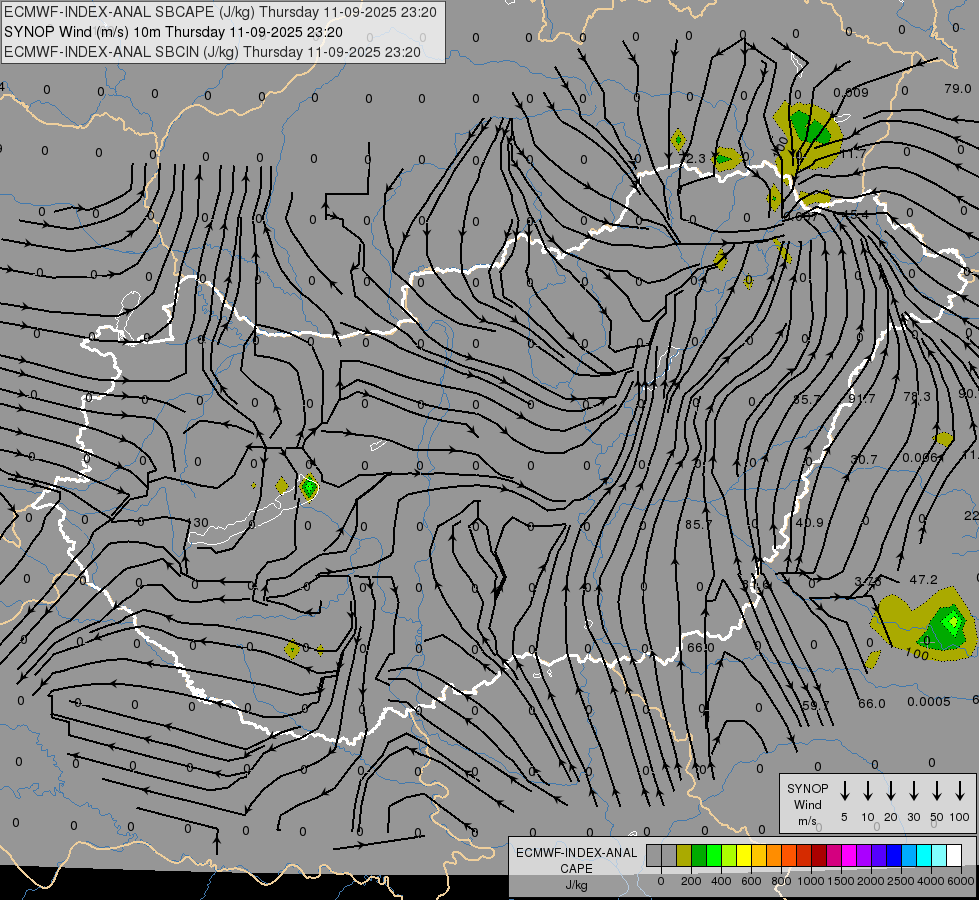Click the wind arrow above the 30 label
Viewport: 979px width, 900px height.
(913, 791)
